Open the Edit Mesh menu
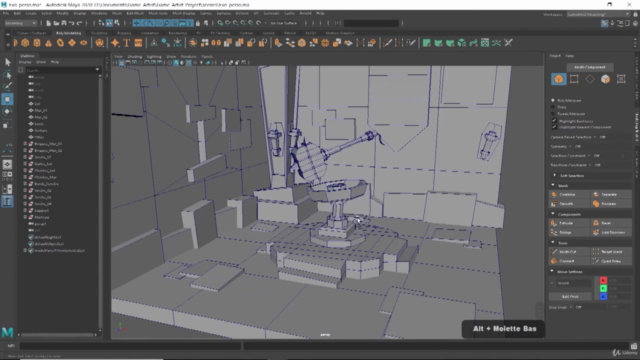 coord(135,13)
